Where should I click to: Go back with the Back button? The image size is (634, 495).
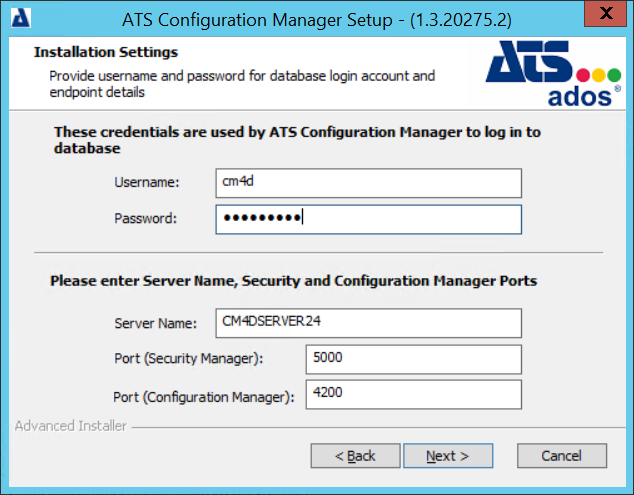tap(355, 456)
